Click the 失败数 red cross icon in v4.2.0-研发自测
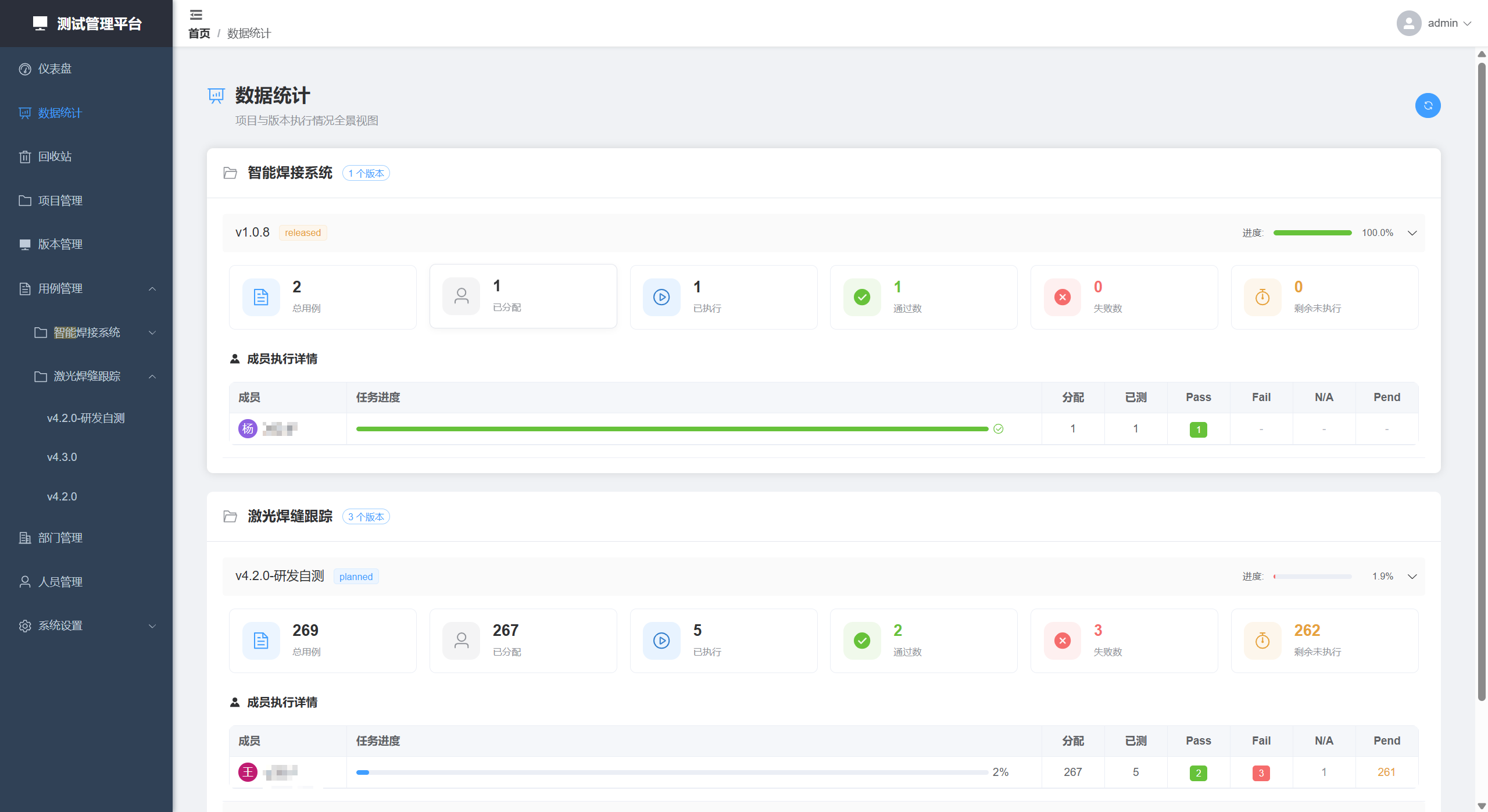The height and width of the screenshot is (812, 1488). coord(1062,641)
